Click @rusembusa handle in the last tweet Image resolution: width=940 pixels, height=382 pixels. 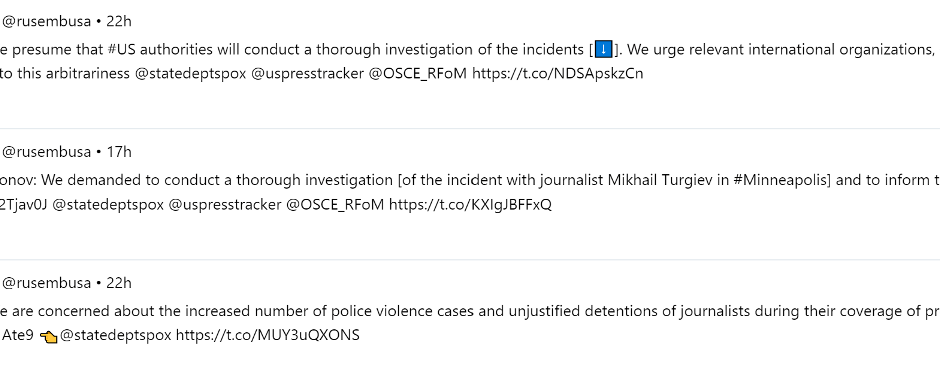pos(46,283)
